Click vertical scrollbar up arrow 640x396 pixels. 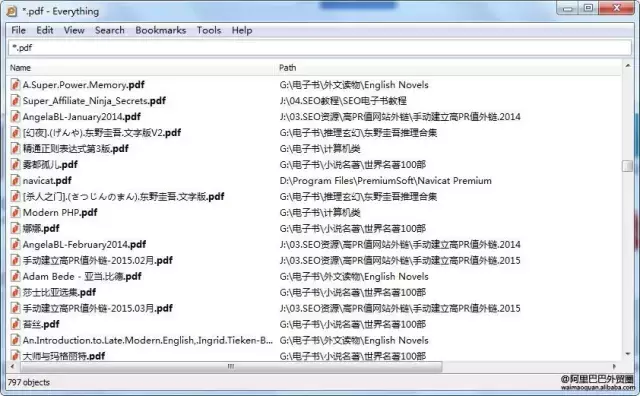pos(627,65)
